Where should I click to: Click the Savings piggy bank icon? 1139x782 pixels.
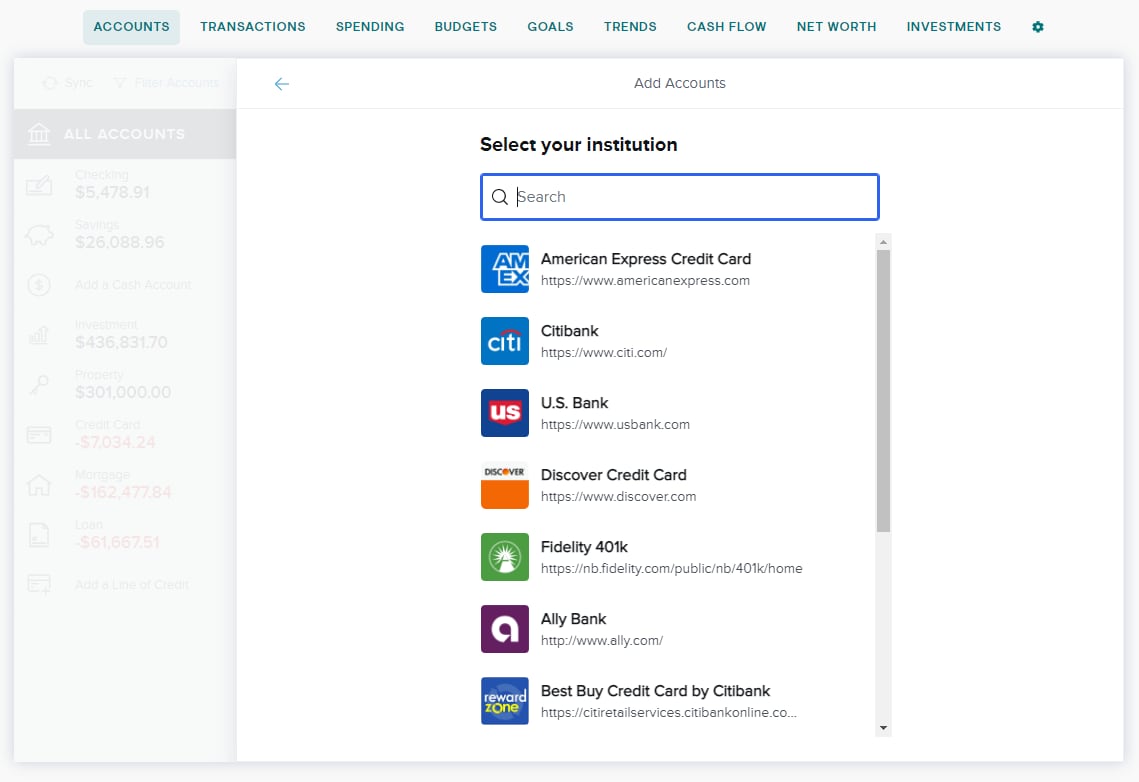coord(38,235)
